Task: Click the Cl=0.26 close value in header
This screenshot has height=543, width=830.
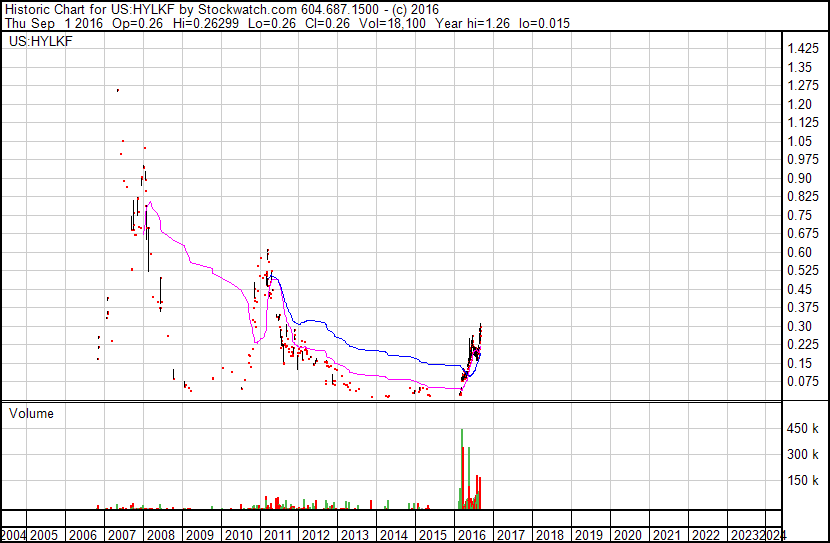Action: [x=328, y=23]
